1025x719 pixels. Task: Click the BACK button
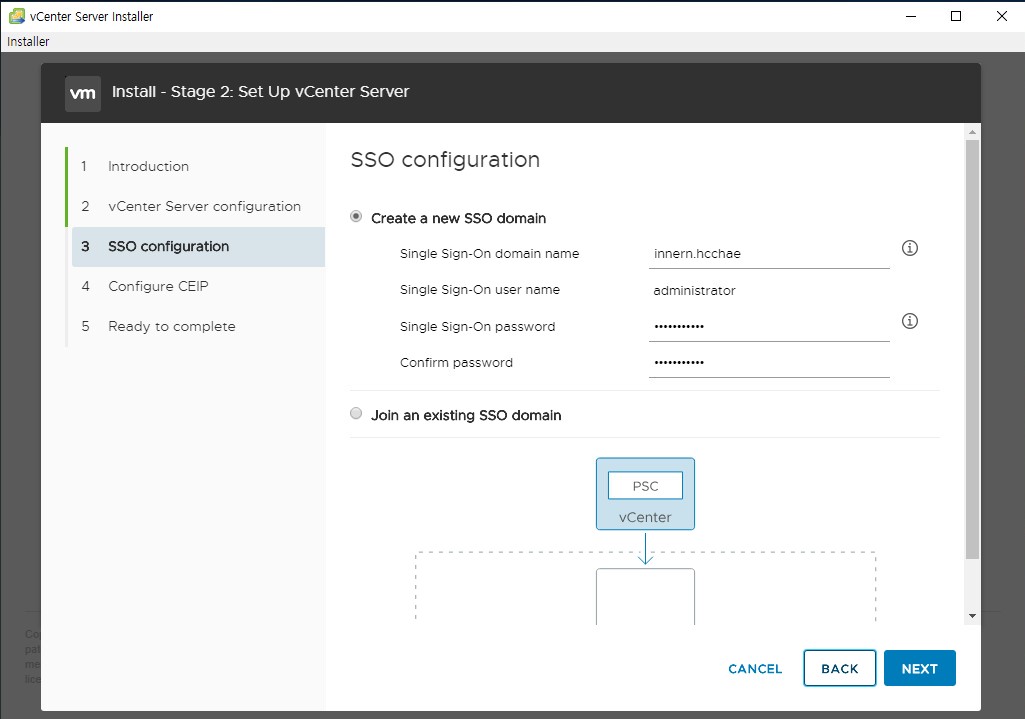pos(839,668)
